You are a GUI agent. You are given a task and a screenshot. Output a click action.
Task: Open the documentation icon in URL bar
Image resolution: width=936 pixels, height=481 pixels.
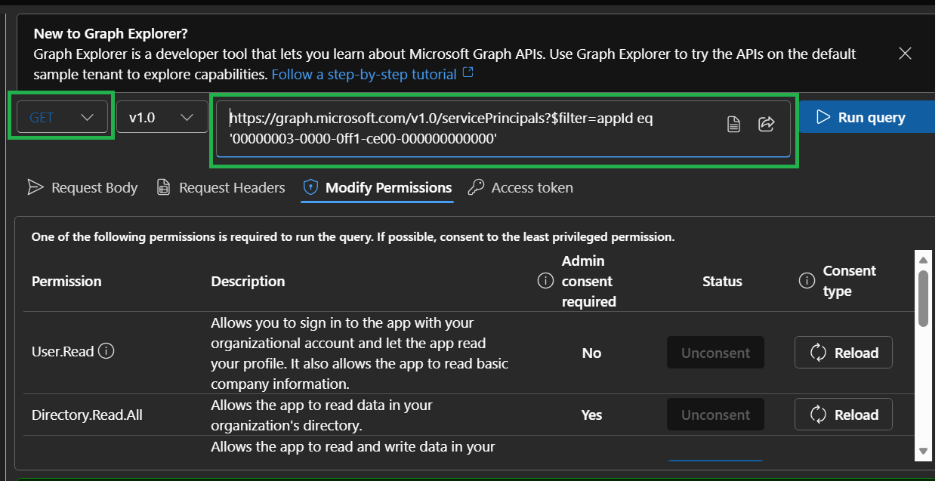click(734, 124)
